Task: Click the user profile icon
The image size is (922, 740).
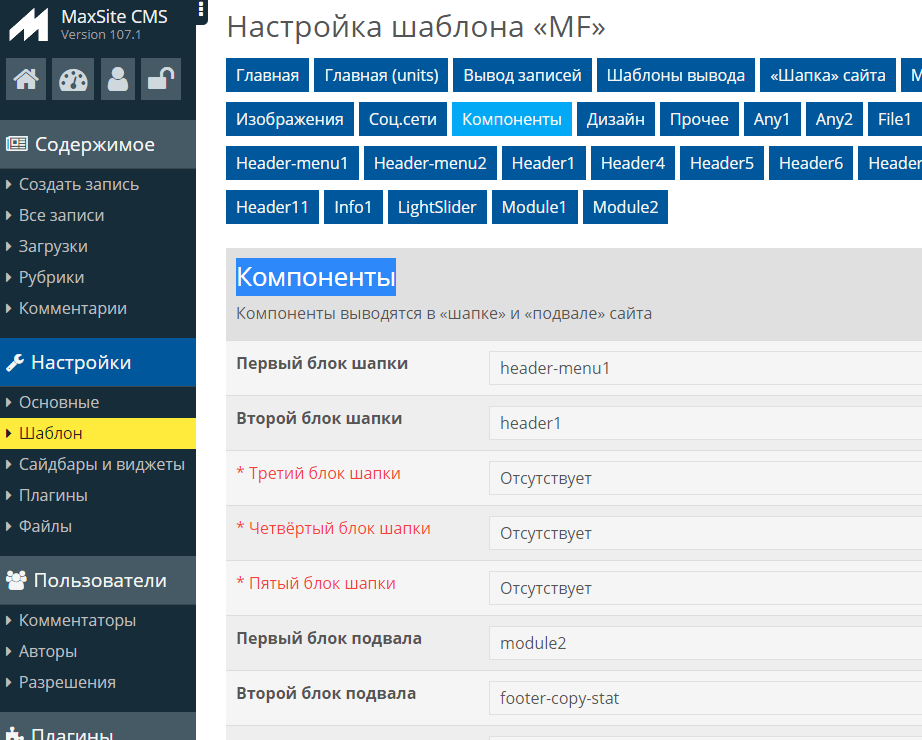Action: [117, 80]
